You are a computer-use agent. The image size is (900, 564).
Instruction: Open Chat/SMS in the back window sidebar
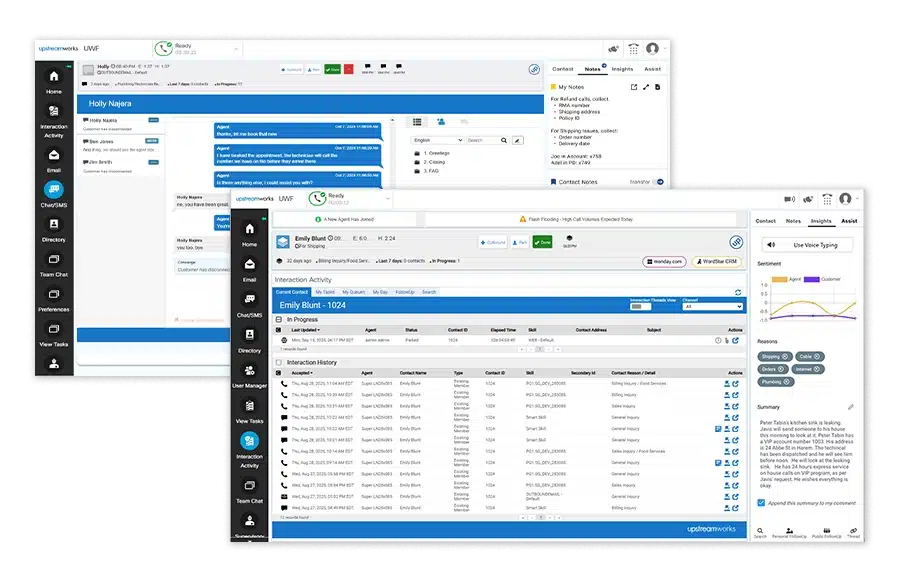coord(54,193)
